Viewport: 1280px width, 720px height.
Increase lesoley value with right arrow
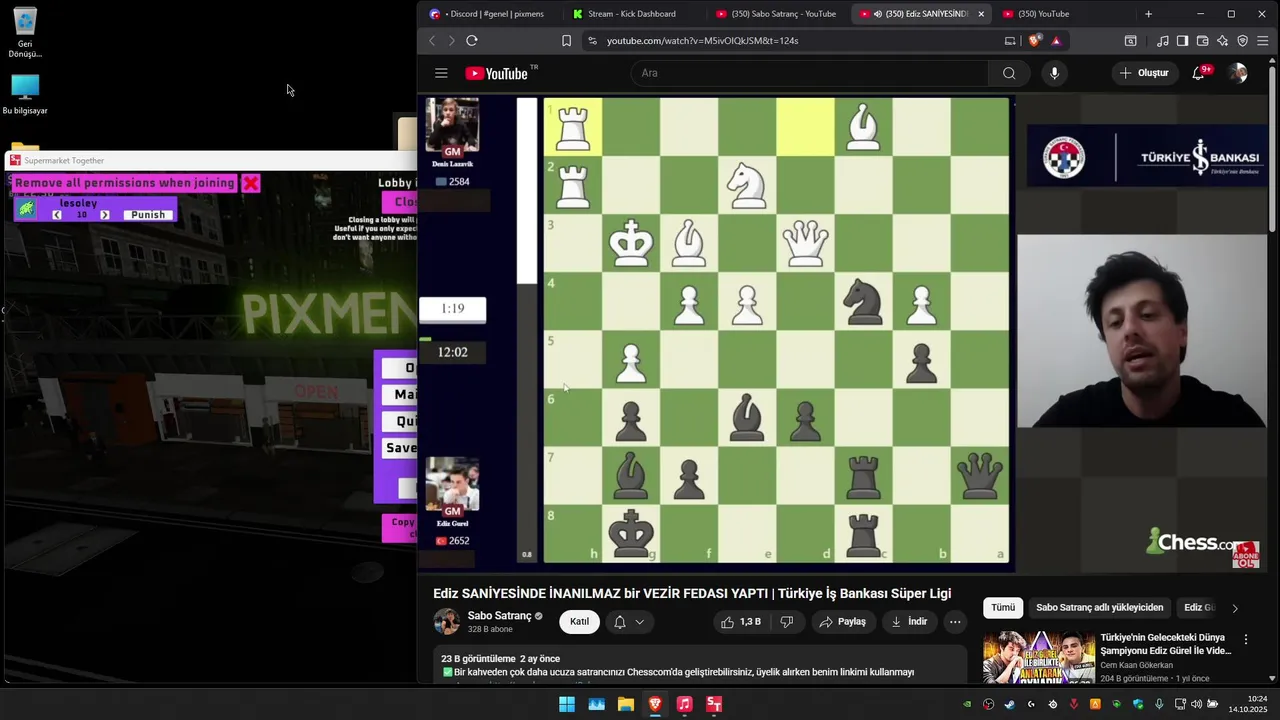105,215
